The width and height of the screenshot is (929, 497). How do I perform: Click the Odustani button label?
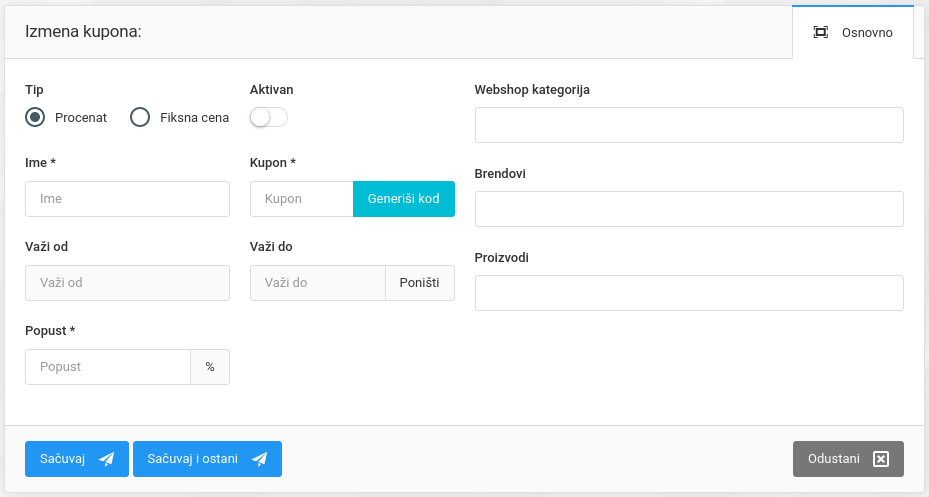pyautogui.click(x=834, y=459)
